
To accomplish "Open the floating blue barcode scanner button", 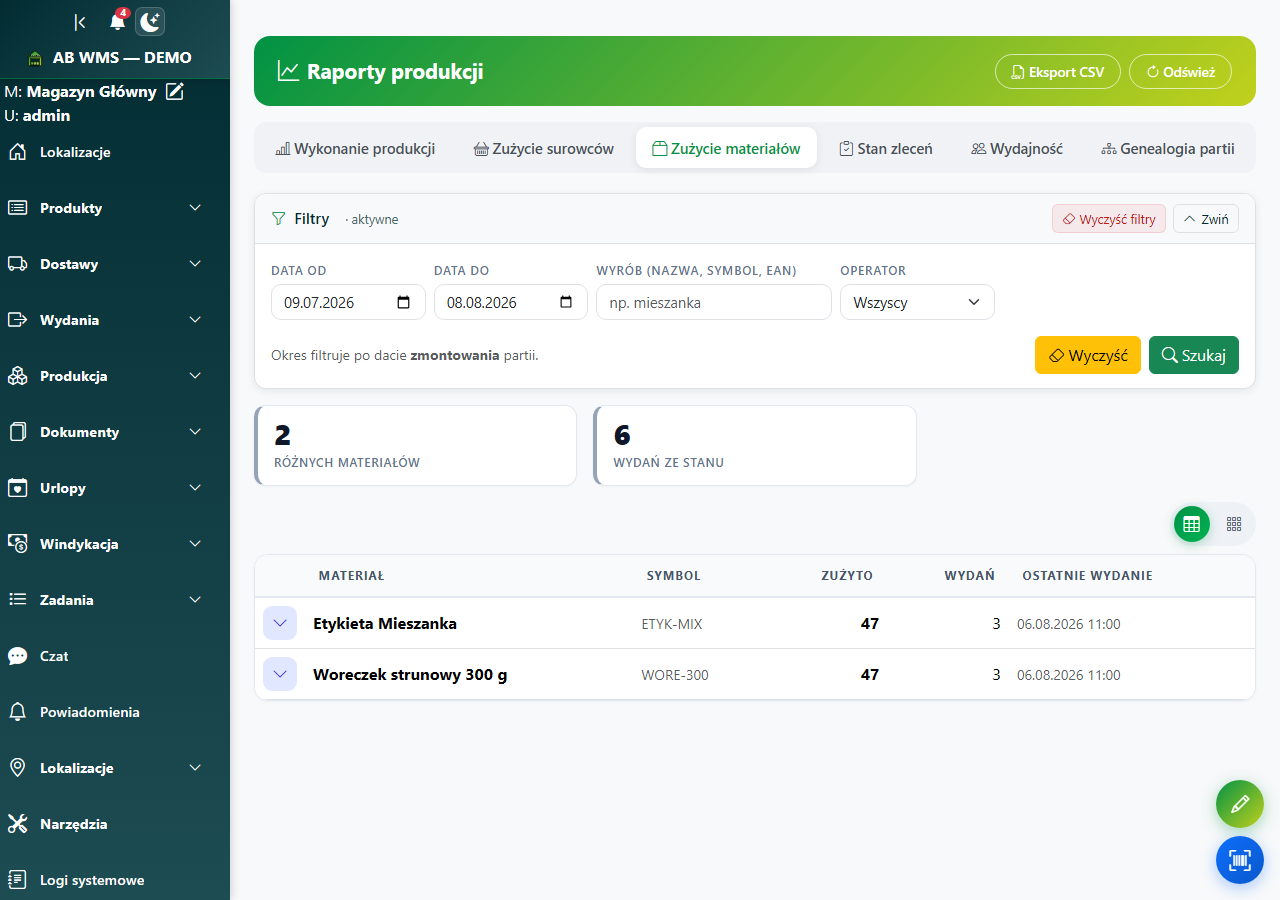I will pyautogui.click(x=1240, y=860).
